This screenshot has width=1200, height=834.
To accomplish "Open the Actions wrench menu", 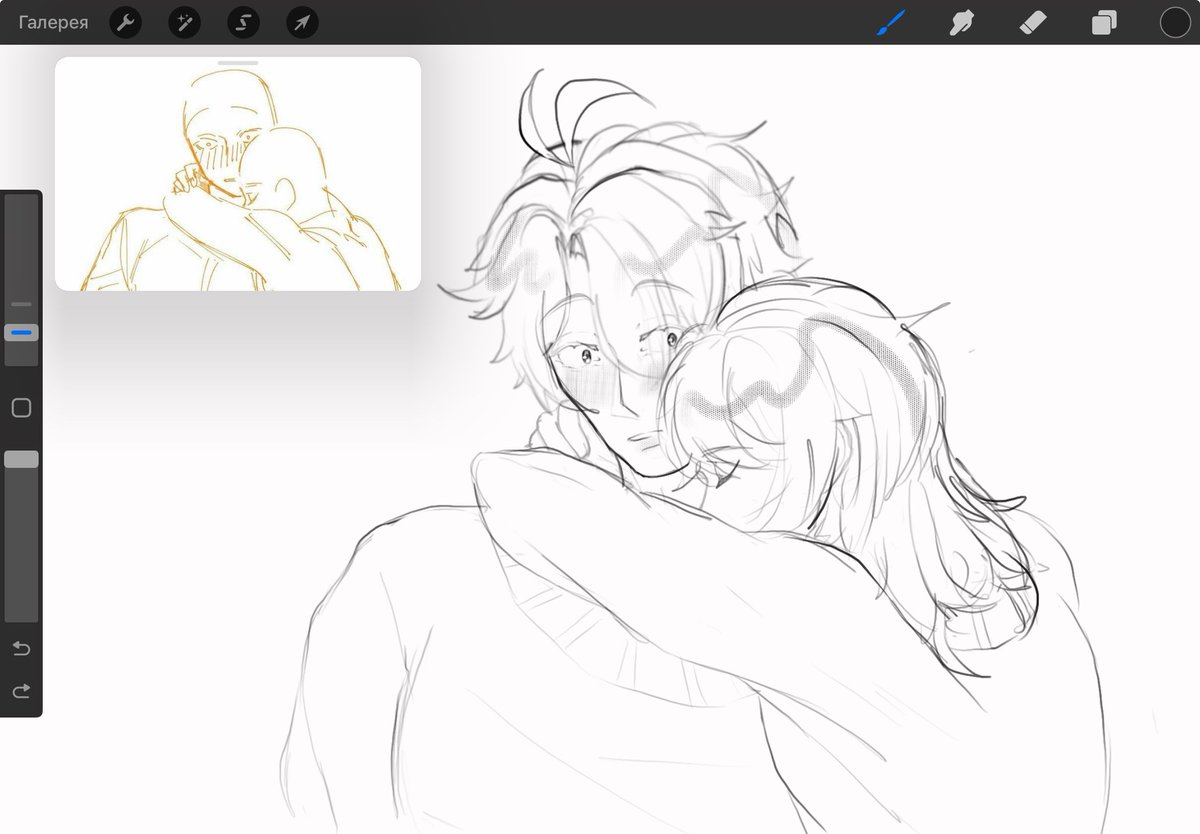I will pos(124,22).
